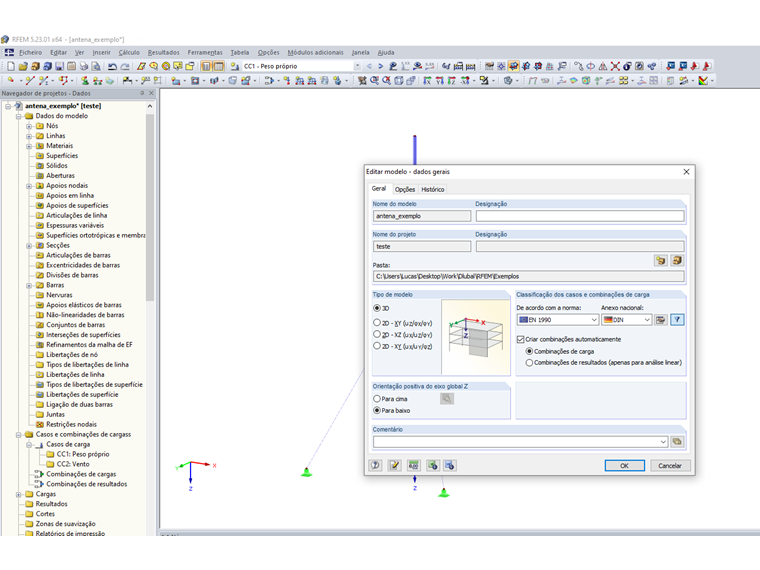Click next load case arrow
This screenshot has height=570, width=760.
click(380, 66)
